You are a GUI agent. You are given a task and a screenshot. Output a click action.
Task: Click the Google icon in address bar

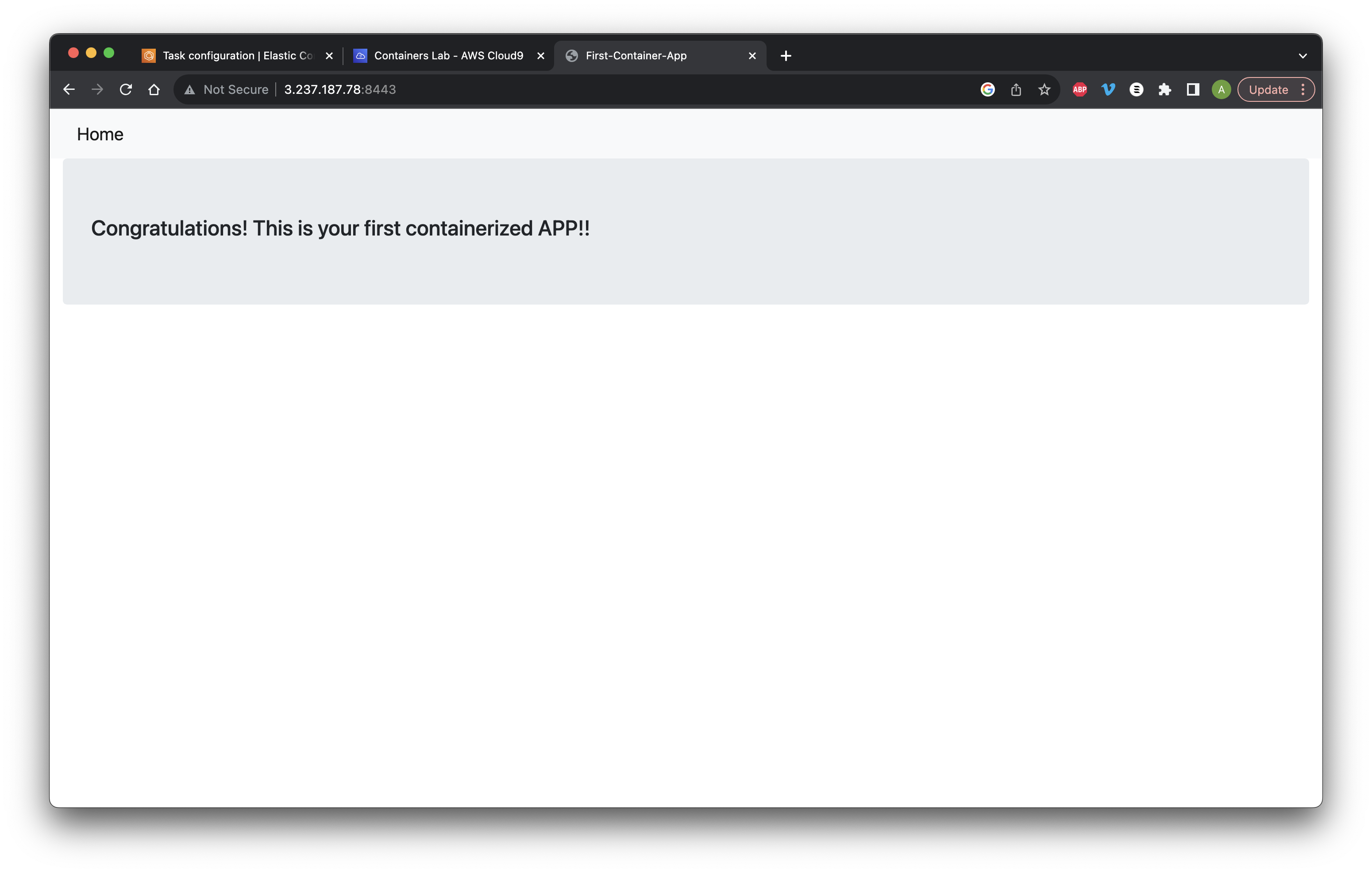(x=987, y=89)
